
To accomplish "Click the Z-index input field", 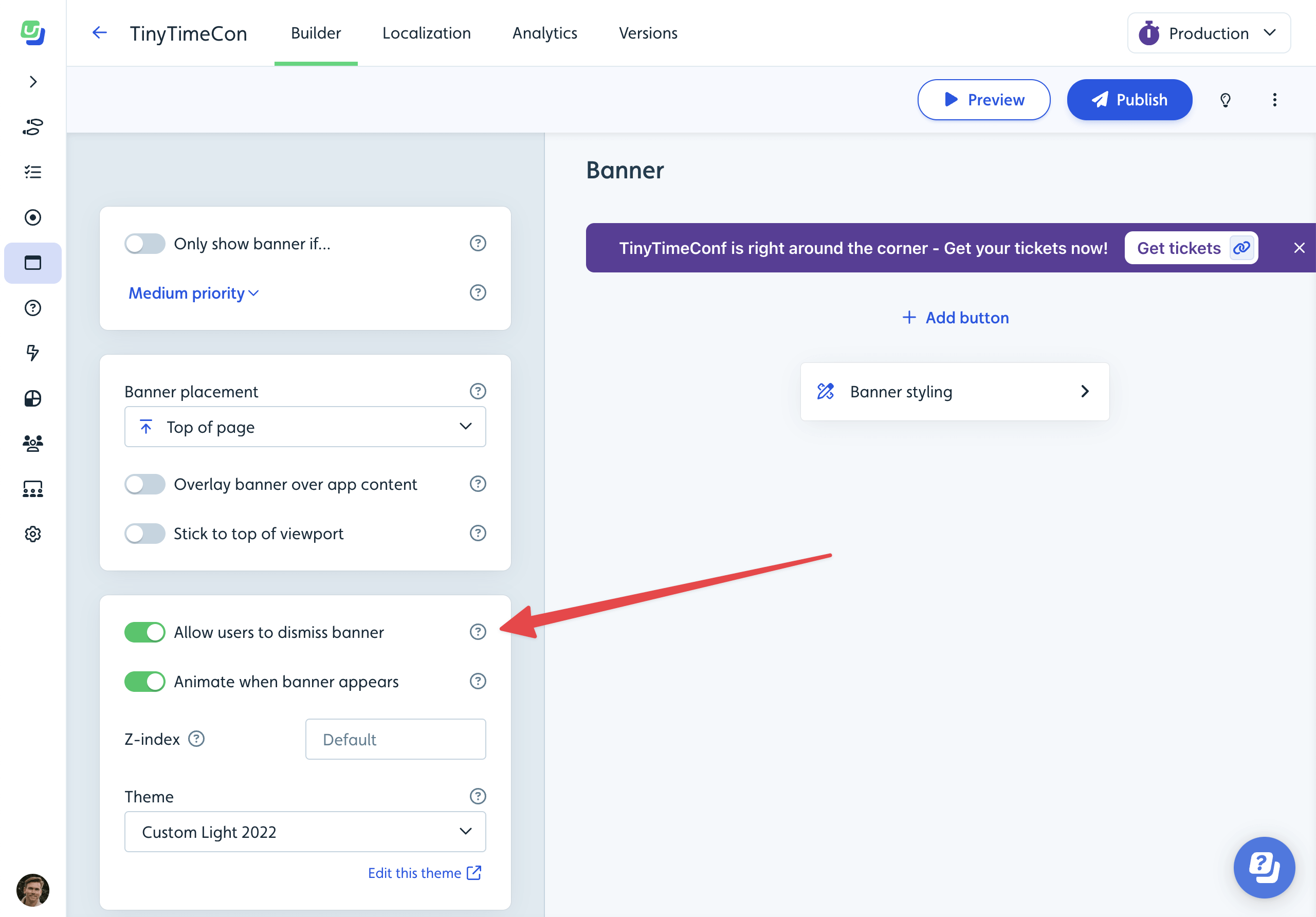I will click(x=395, y=739).
